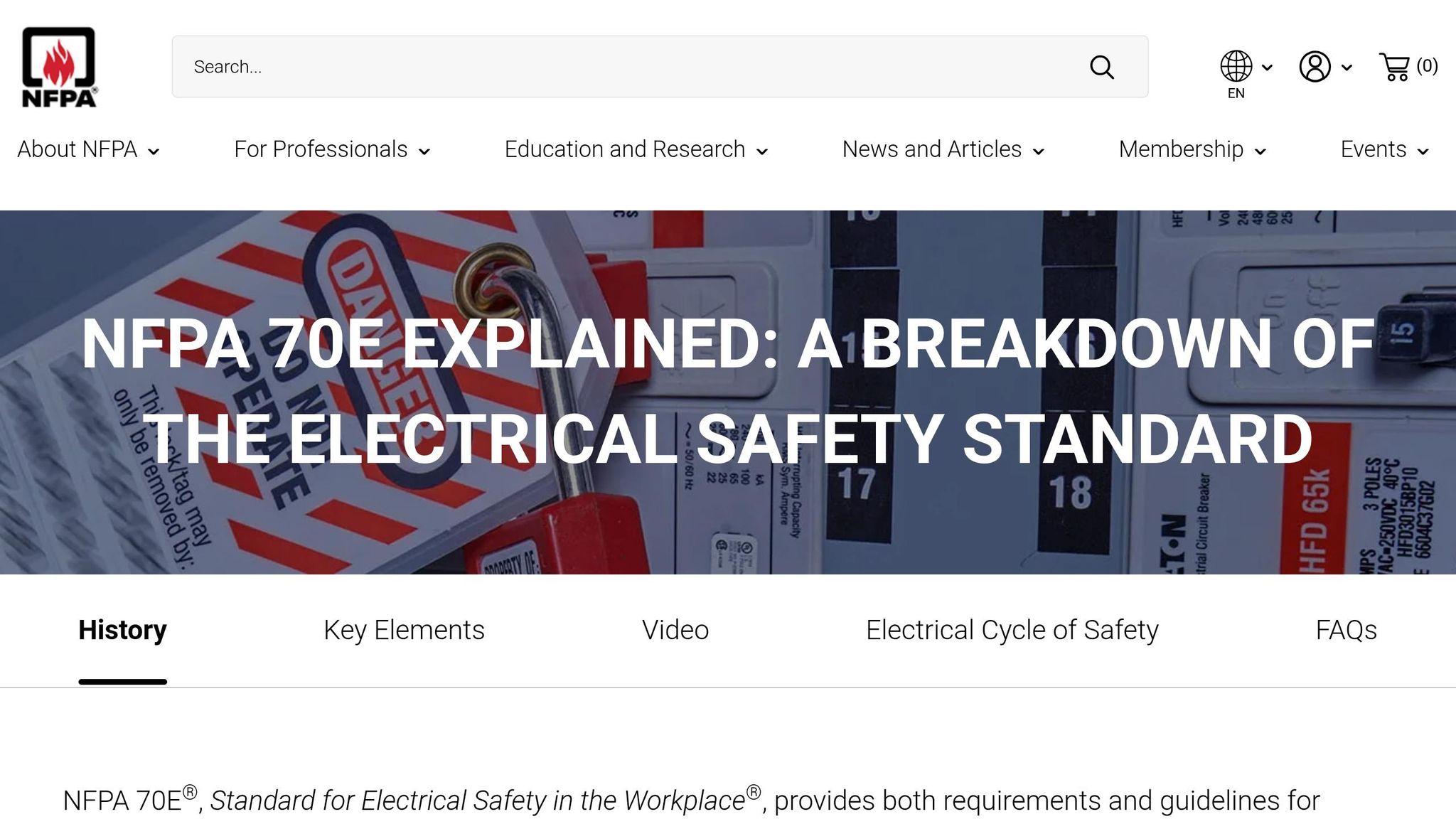
Task: Open the globe language selector
Action: pyautogui.click(x=1236, y=66)
